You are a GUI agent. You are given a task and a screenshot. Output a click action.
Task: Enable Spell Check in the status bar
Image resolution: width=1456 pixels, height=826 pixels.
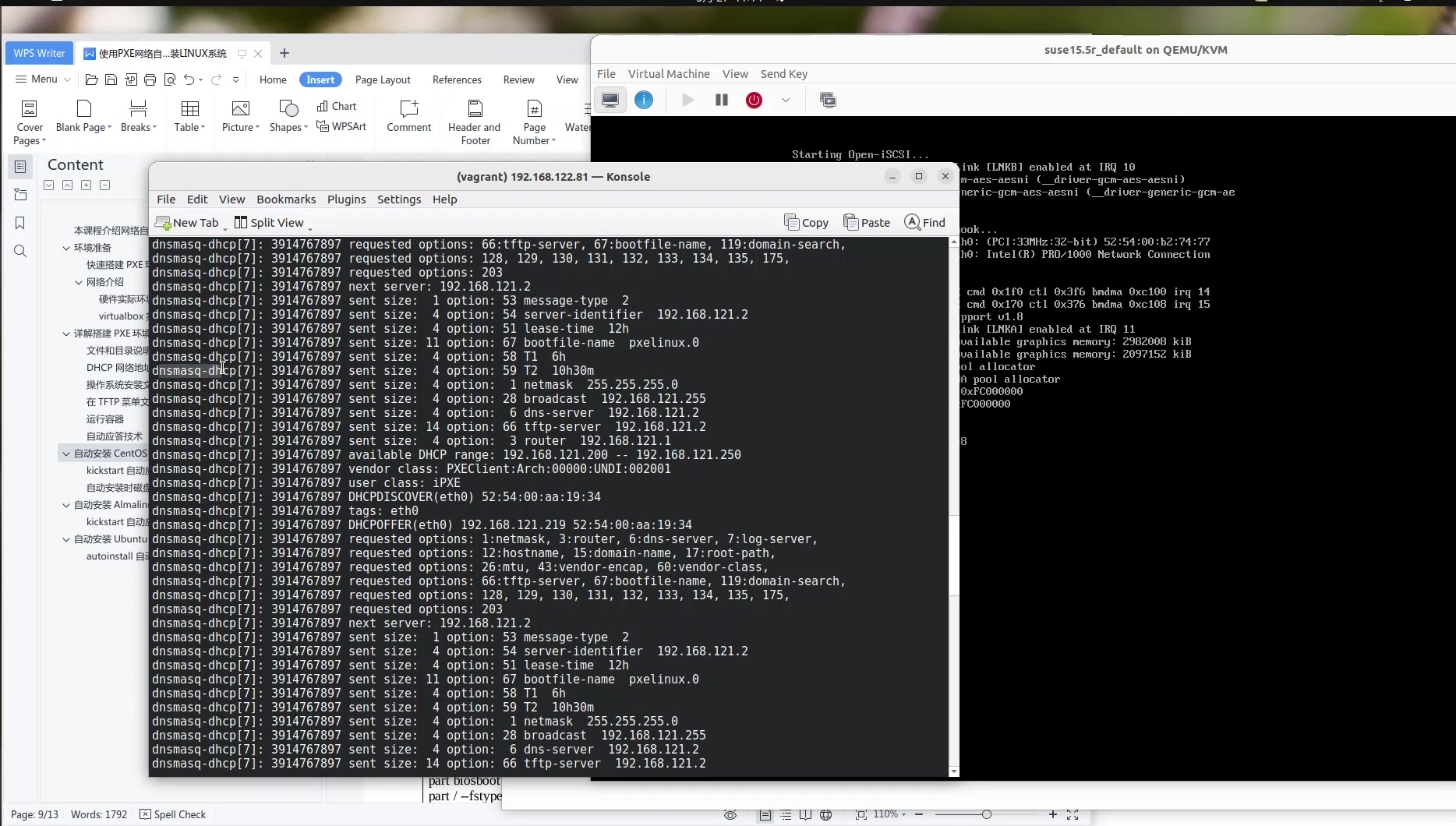tap(173, 814)
